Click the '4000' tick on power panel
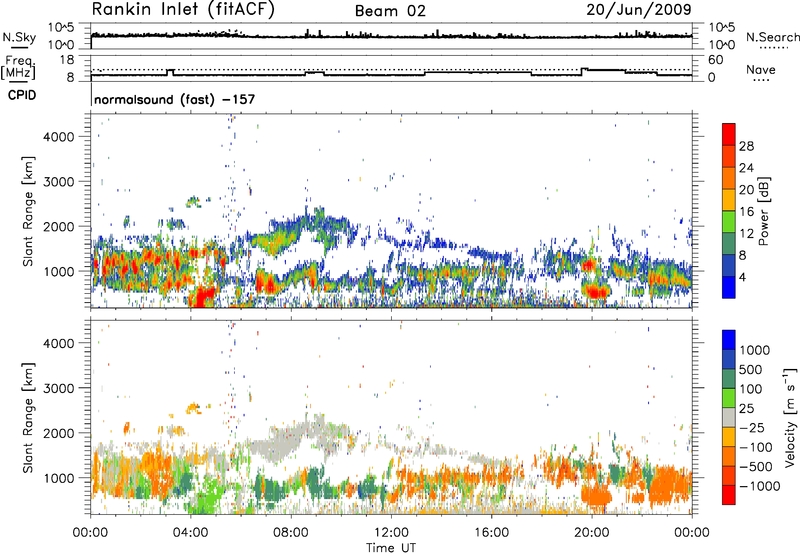This screenshot has width=800, height=554. (59, 137)
